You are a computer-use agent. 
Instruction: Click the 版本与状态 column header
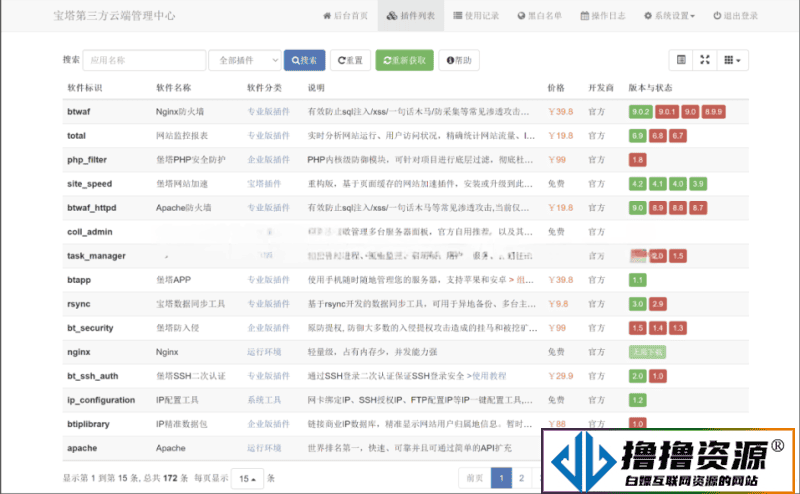click(x=650, y=88)
